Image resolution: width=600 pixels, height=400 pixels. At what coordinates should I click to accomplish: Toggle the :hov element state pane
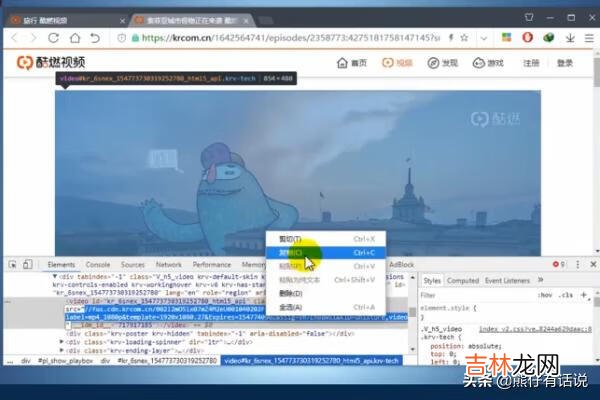pos(545,295)
